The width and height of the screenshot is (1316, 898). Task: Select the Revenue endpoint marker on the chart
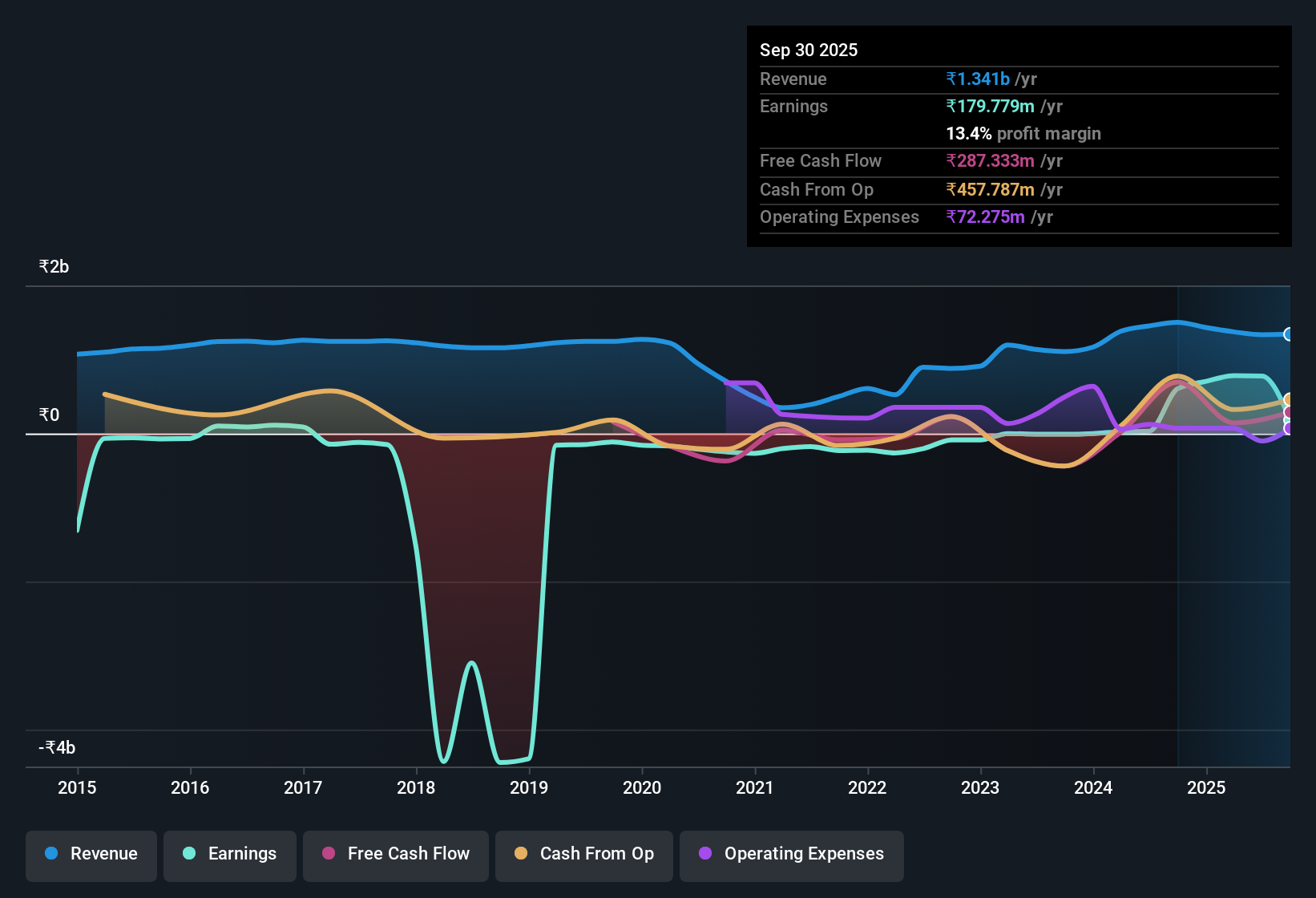(x=1289, y=334)
